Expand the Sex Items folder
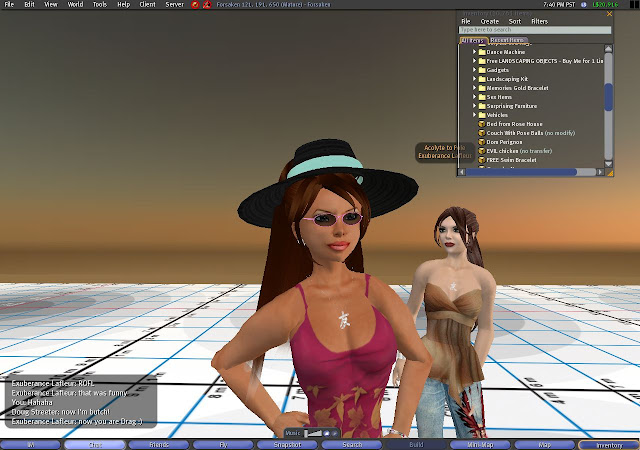 coord(474,97)
